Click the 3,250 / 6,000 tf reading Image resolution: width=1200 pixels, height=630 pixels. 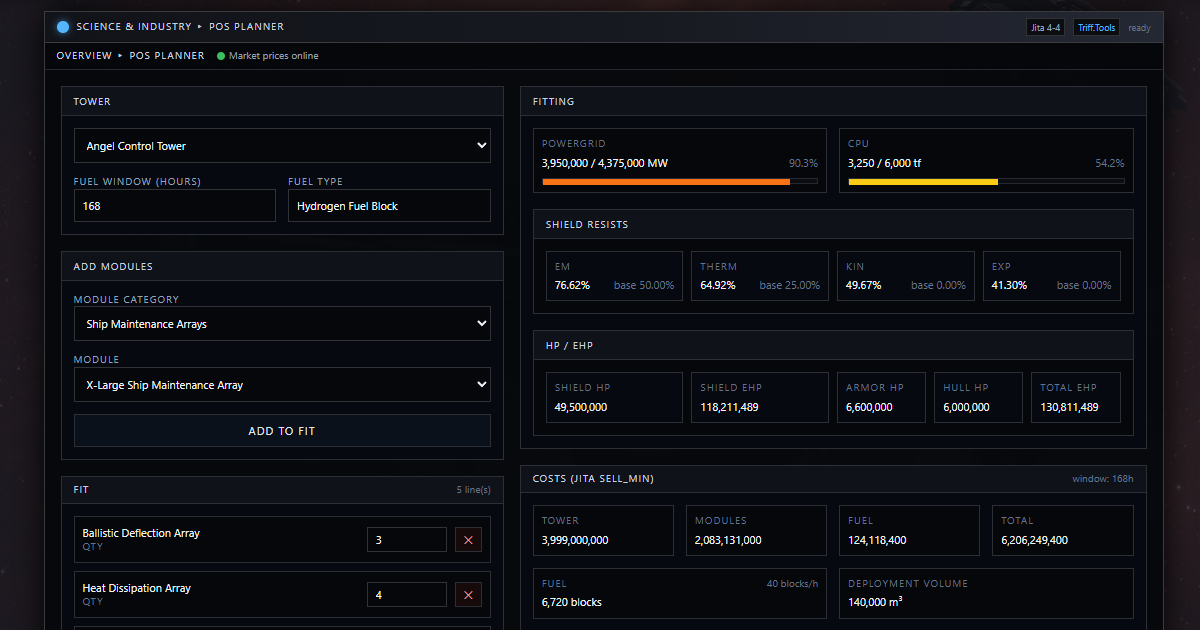pos(885,163)
